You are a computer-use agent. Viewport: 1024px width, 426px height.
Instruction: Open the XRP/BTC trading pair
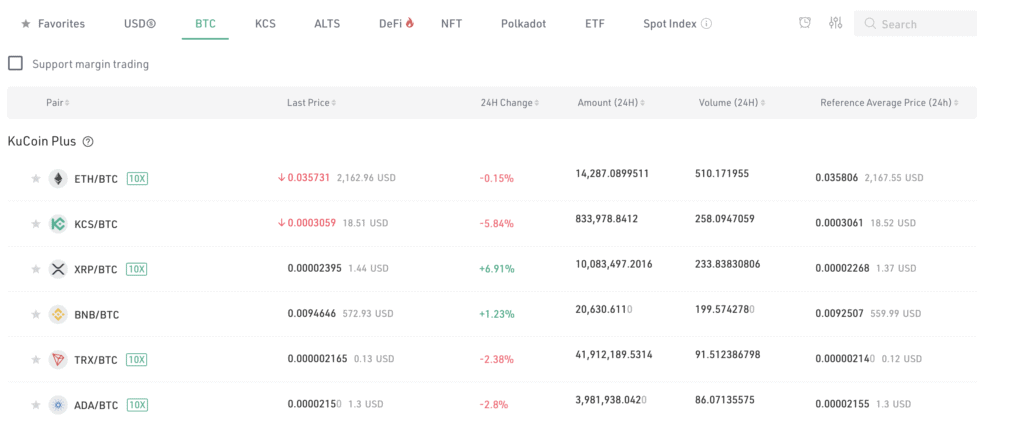click(96, 269)
